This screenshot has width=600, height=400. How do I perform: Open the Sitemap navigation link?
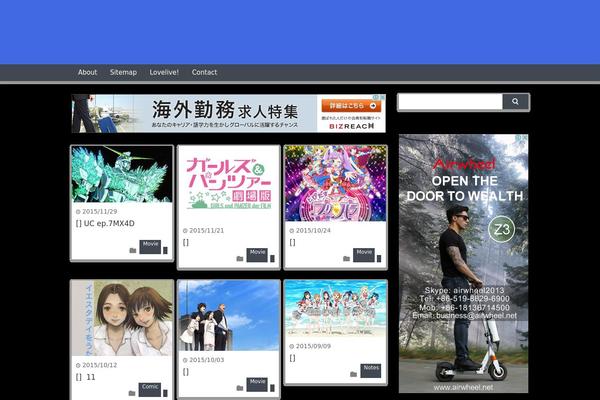pos(123,72)
